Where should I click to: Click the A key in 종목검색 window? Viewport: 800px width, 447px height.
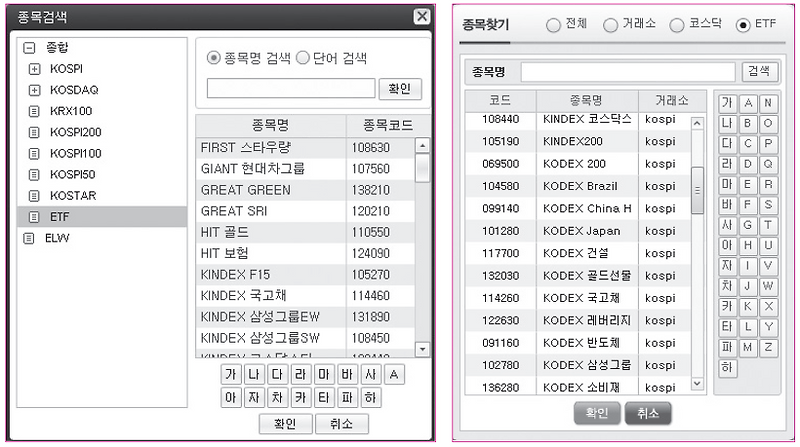(394, 375)
